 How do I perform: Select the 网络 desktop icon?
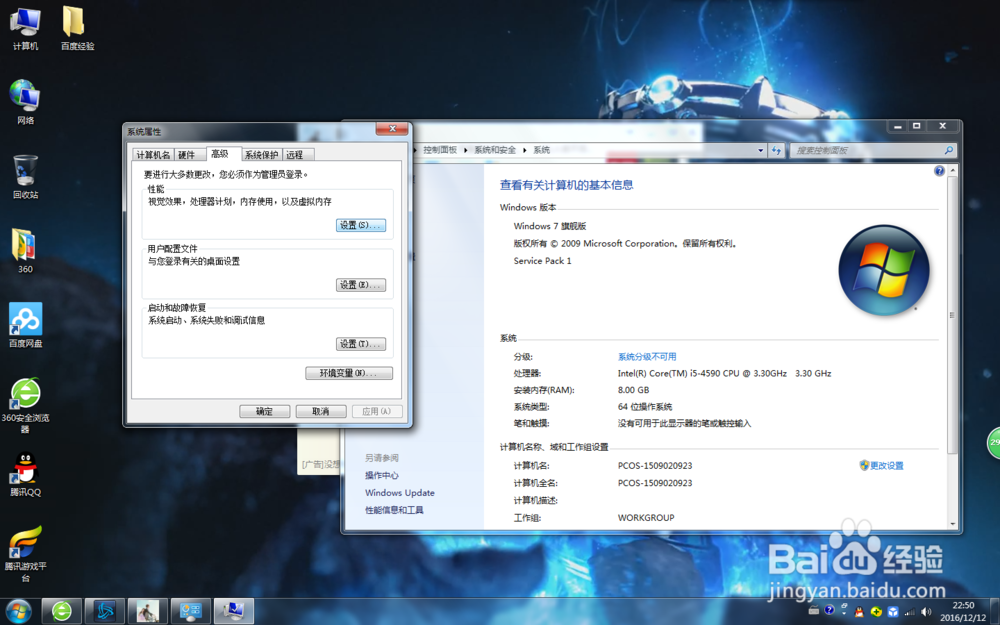pyautogui.click(x=25, y=102)
